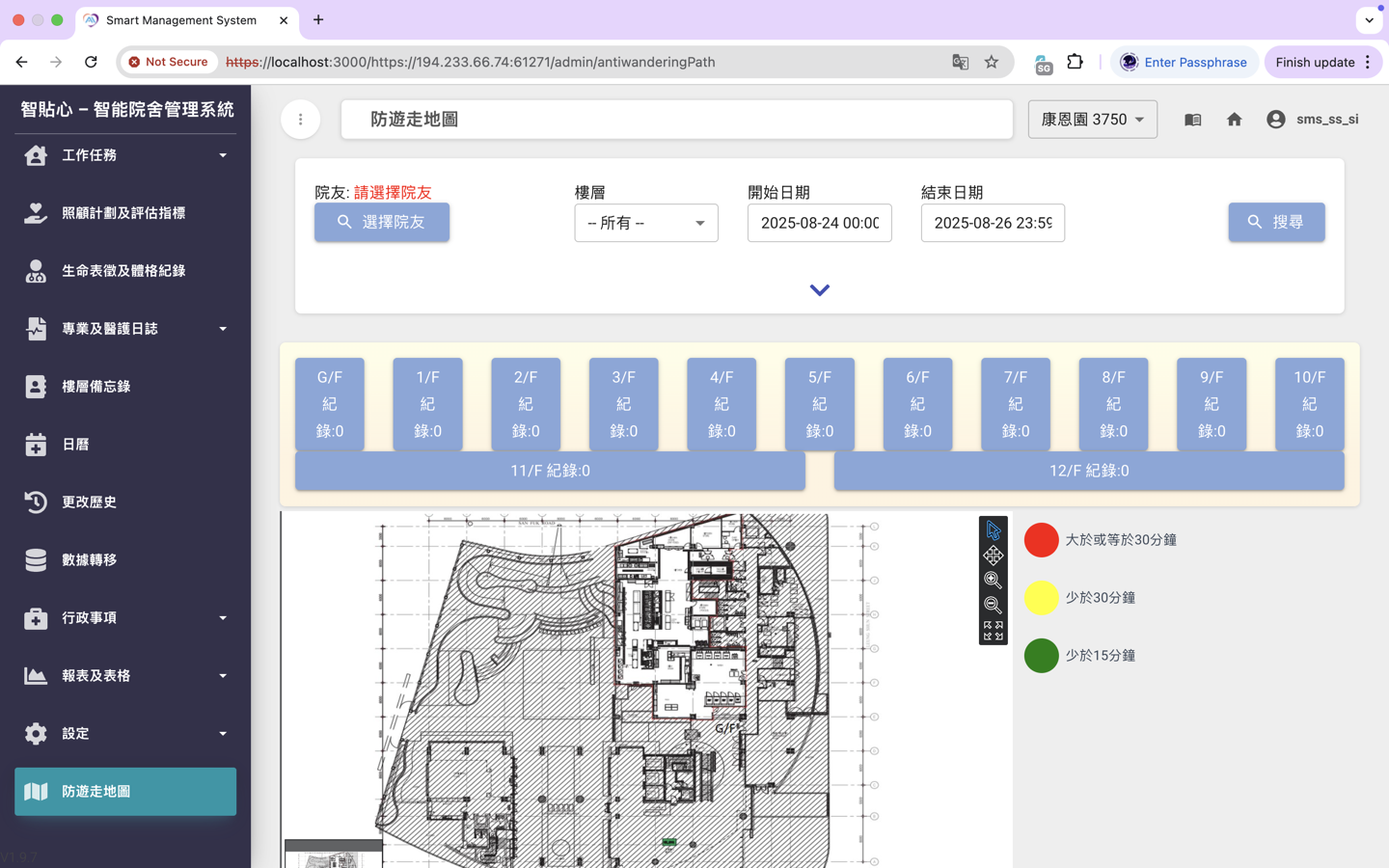Expand 報表及表格 sidebar menu
Screen dimensions: 1389x868
[125, 676]
